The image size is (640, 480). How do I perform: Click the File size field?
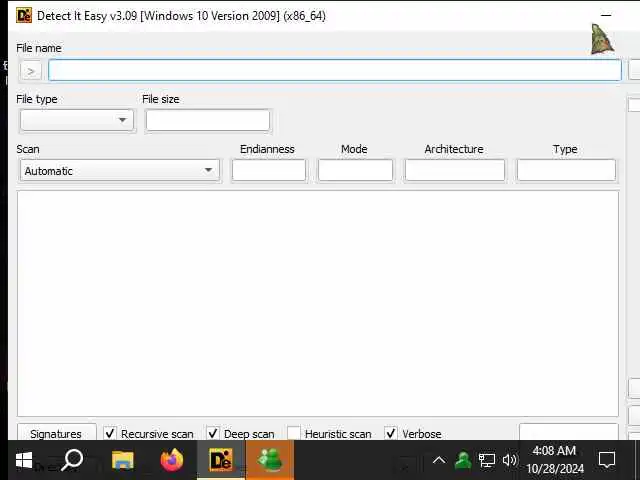click(208, 120)
